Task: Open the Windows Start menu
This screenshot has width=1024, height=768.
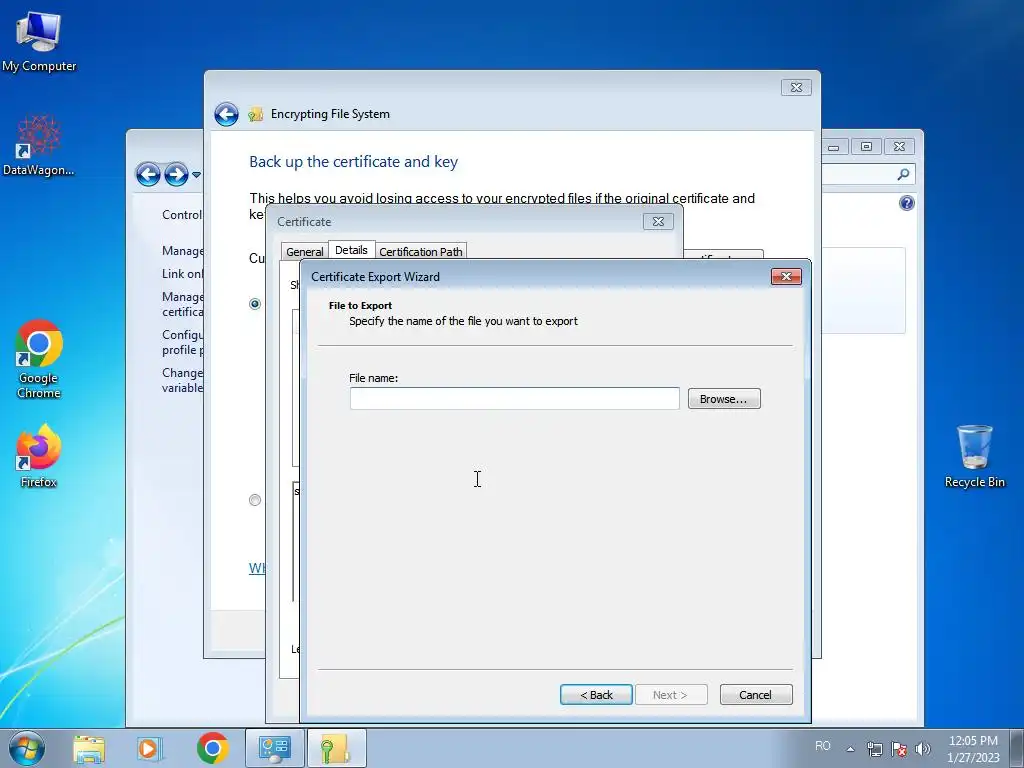Action: tap(27, 748)
